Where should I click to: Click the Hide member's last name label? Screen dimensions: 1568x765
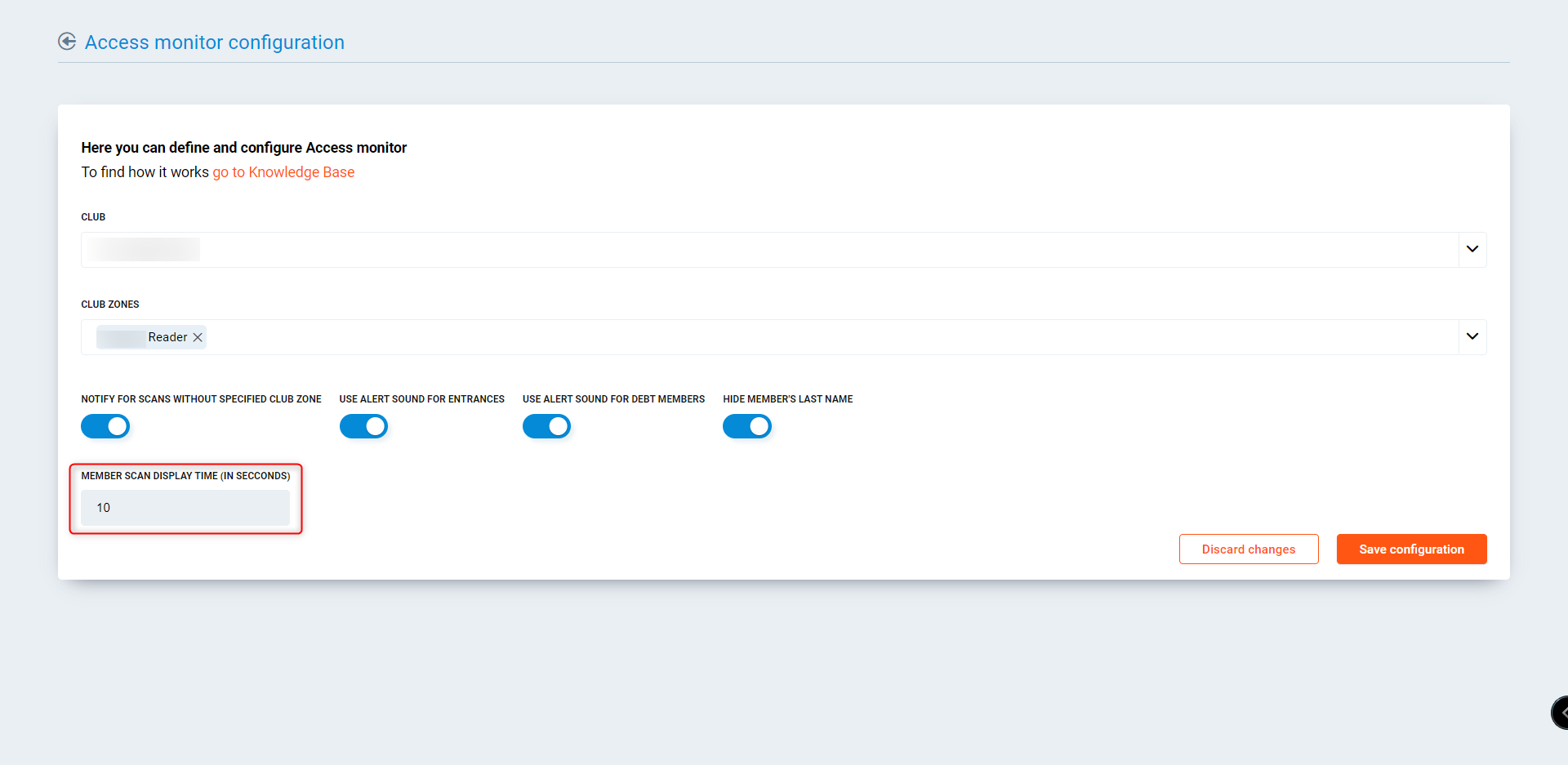[787, 399]
